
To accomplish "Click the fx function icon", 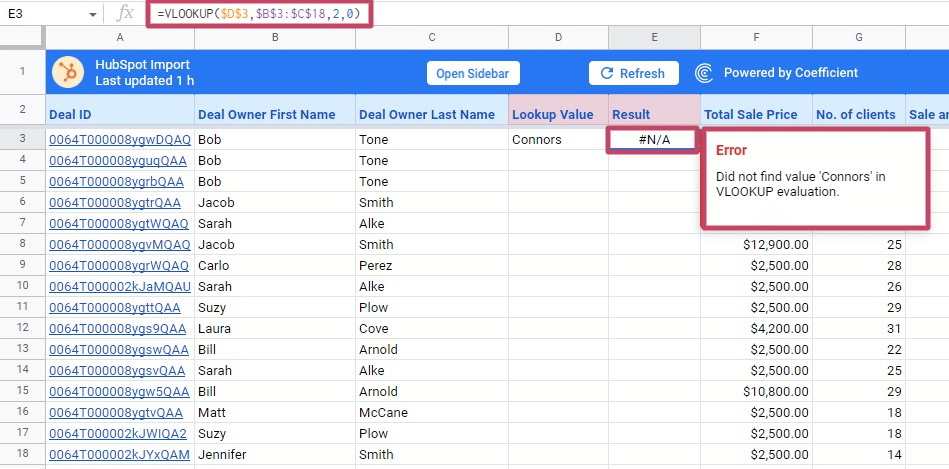I will 125,13.
